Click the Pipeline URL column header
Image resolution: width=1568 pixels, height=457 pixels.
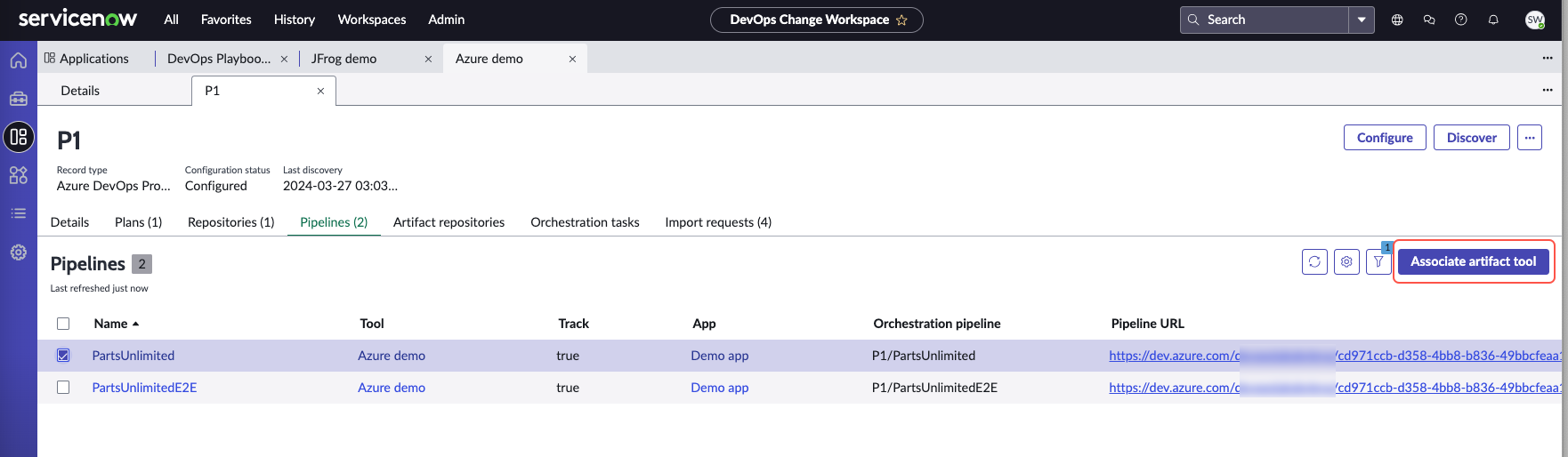(1148, 324)
